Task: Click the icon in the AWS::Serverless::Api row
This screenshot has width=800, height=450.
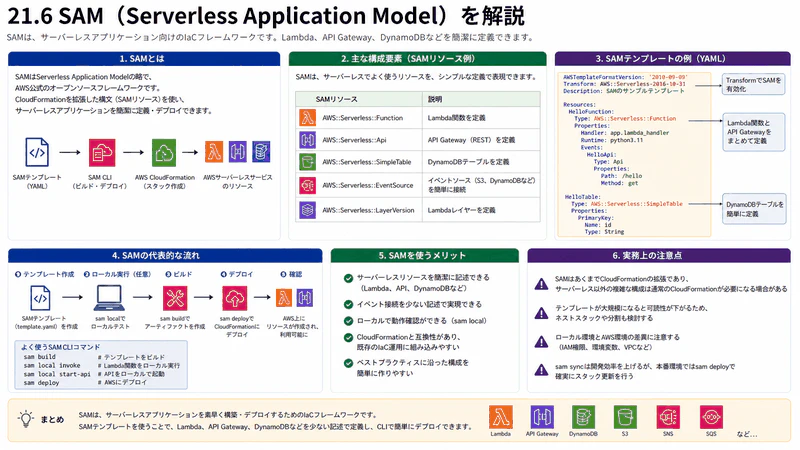Action: [x=307, y=139]
